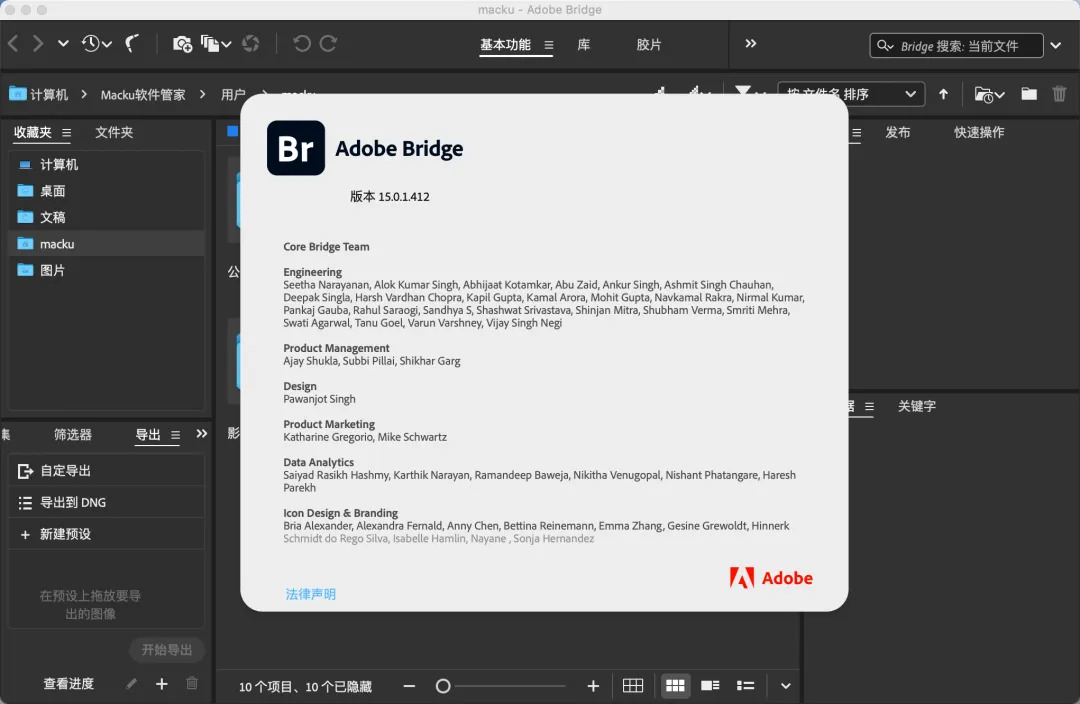Expand the search options dropdown arrow
The height and width of the screenshot is (704, 1080).
[x=1056, y=45]
